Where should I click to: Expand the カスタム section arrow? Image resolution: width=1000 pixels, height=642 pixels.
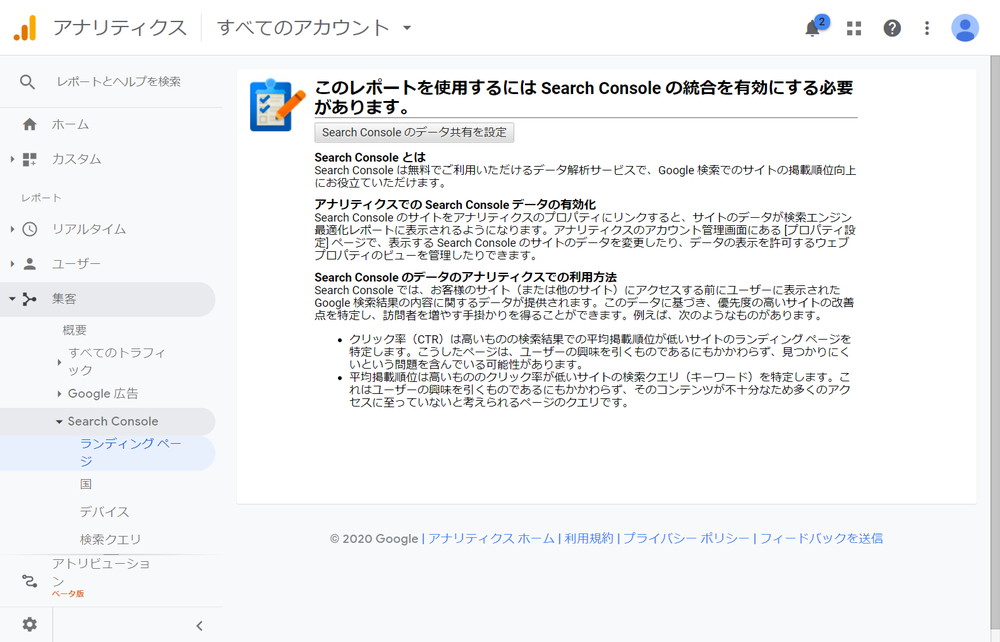[x=12, y=159]
